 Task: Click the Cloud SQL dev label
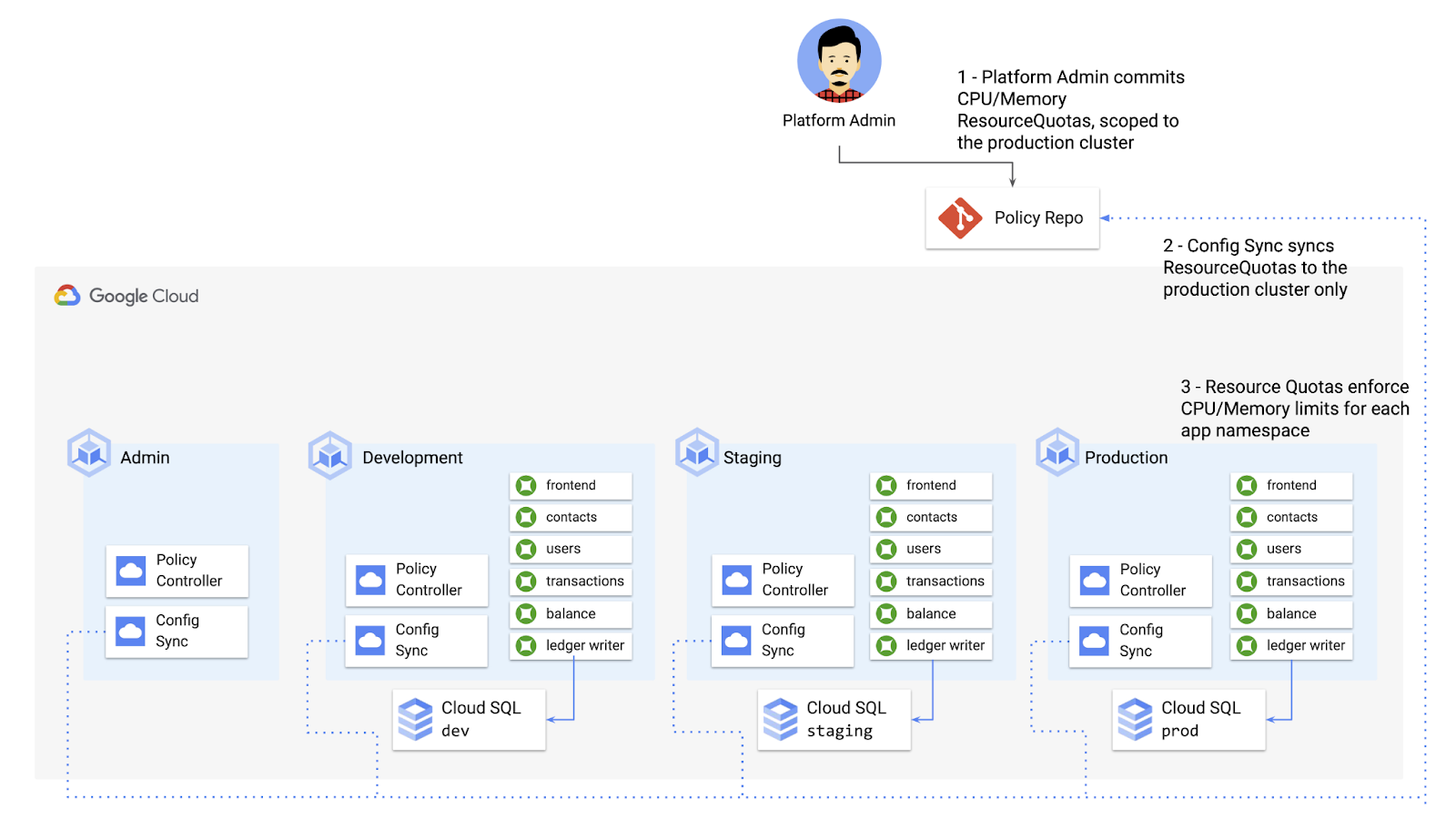(480, 719)
